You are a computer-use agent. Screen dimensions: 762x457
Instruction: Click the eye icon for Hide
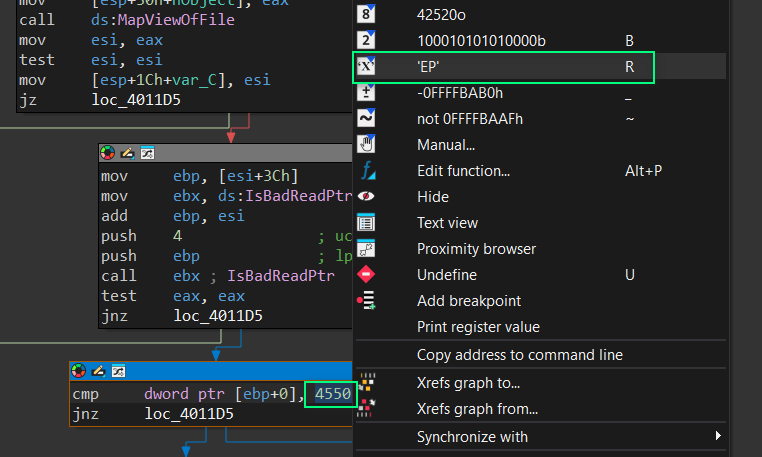point(366,196)
